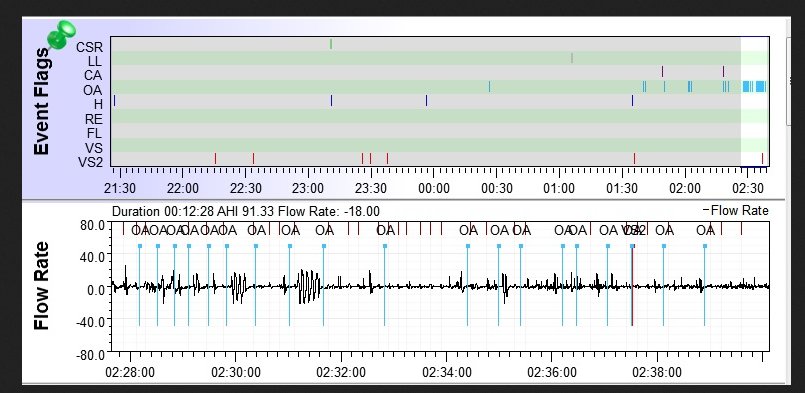The height and width of the screenshot is (393, 805).
Task: Click the VS2 tick near 22:33
Action: pyautogui.click(x=253, y=158)
